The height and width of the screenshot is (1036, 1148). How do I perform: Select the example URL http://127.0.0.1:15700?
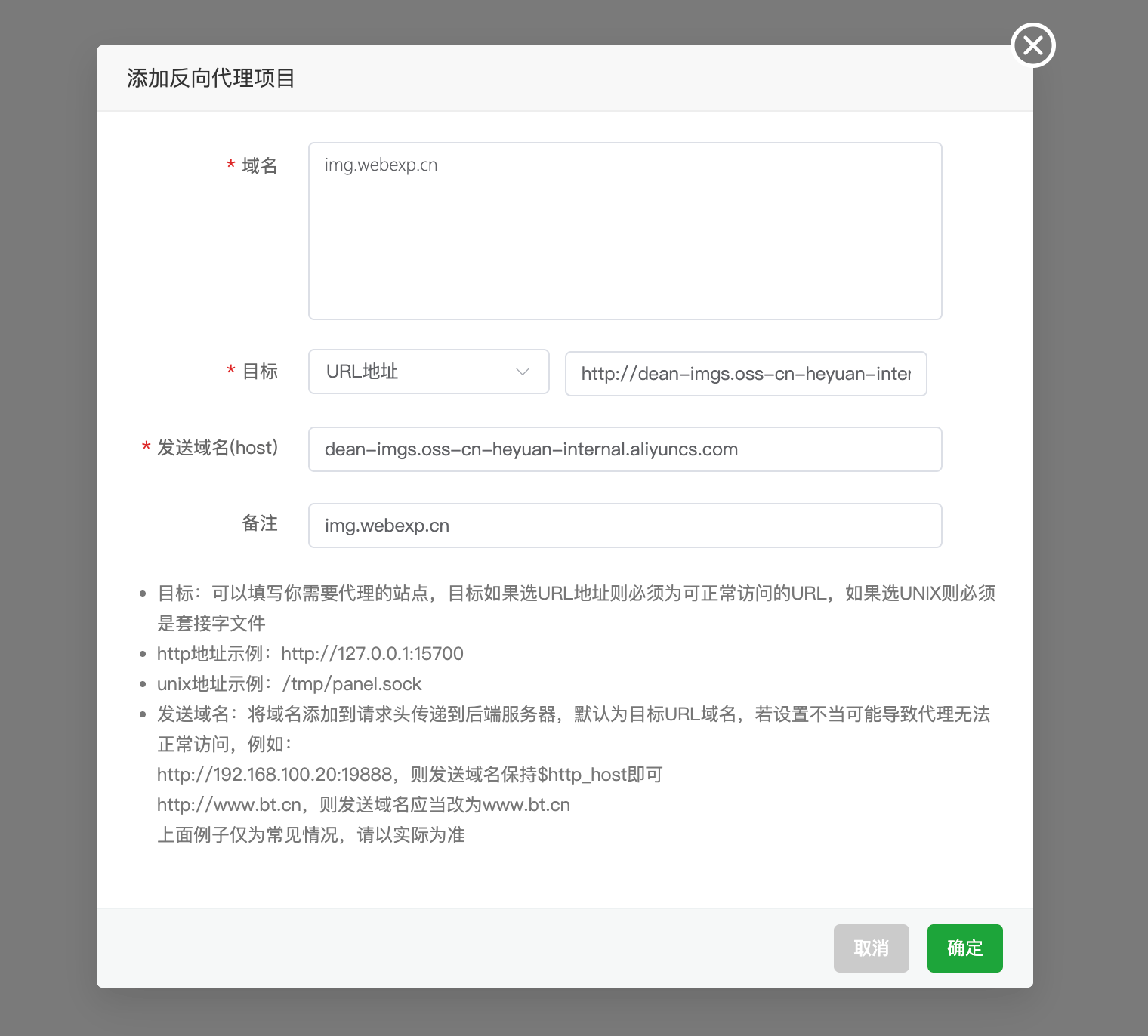click(x=372, y=653)
